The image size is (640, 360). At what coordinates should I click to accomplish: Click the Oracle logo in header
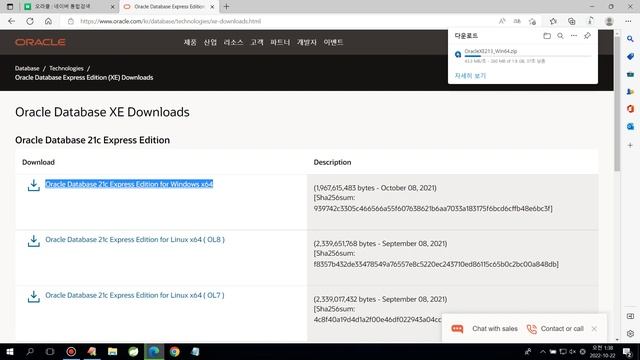tap(40, 42)
